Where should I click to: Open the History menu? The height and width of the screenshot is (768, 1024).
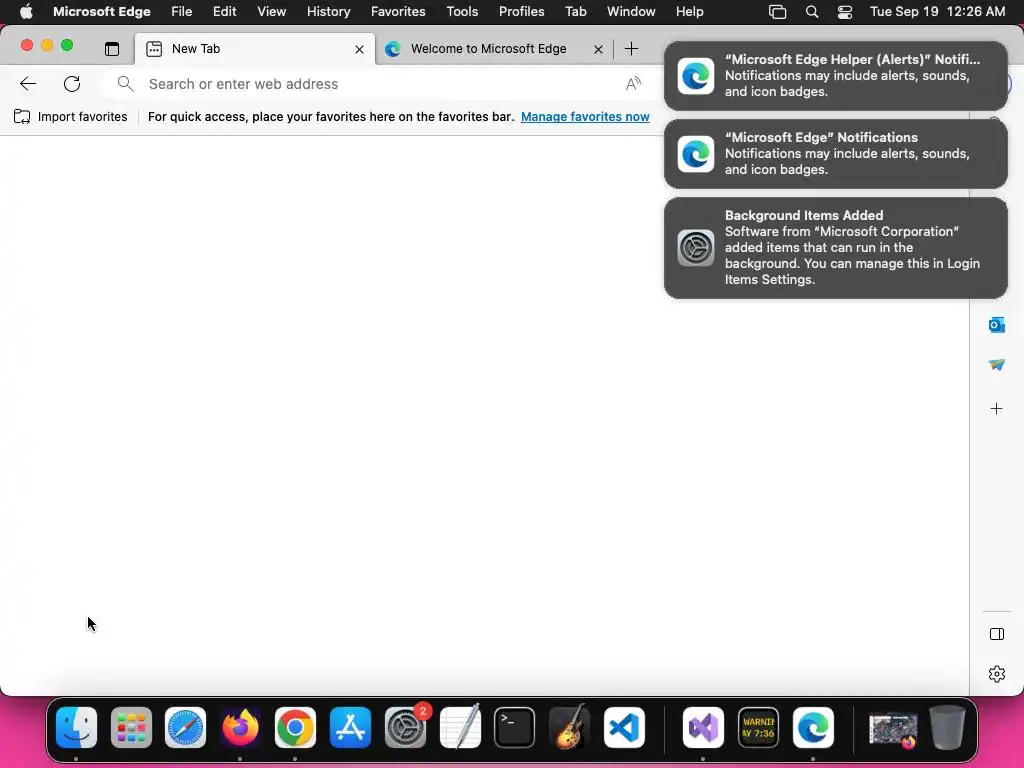point(328,12)
